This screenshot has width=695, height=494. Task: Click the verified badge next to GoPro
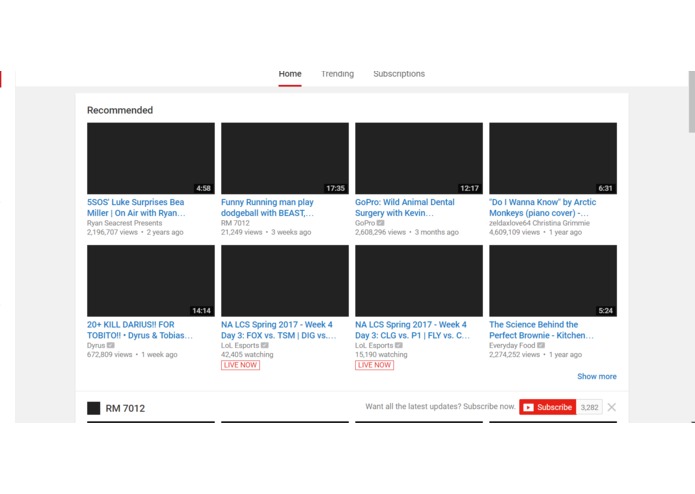click(x=380, y=223)
